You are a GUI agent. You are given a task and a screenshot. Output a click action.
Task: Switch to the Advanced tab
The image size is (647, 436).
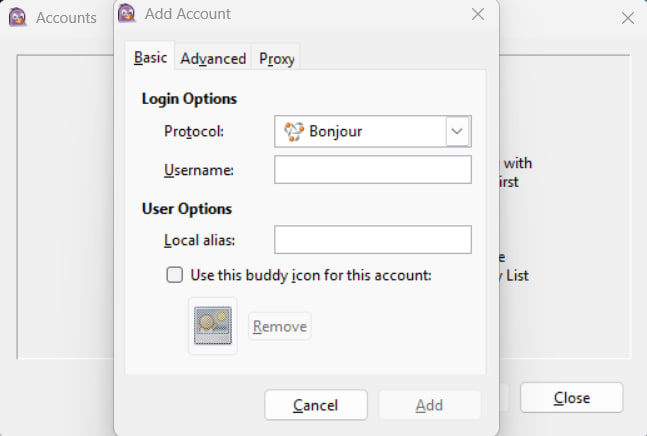tap(213, 58)
